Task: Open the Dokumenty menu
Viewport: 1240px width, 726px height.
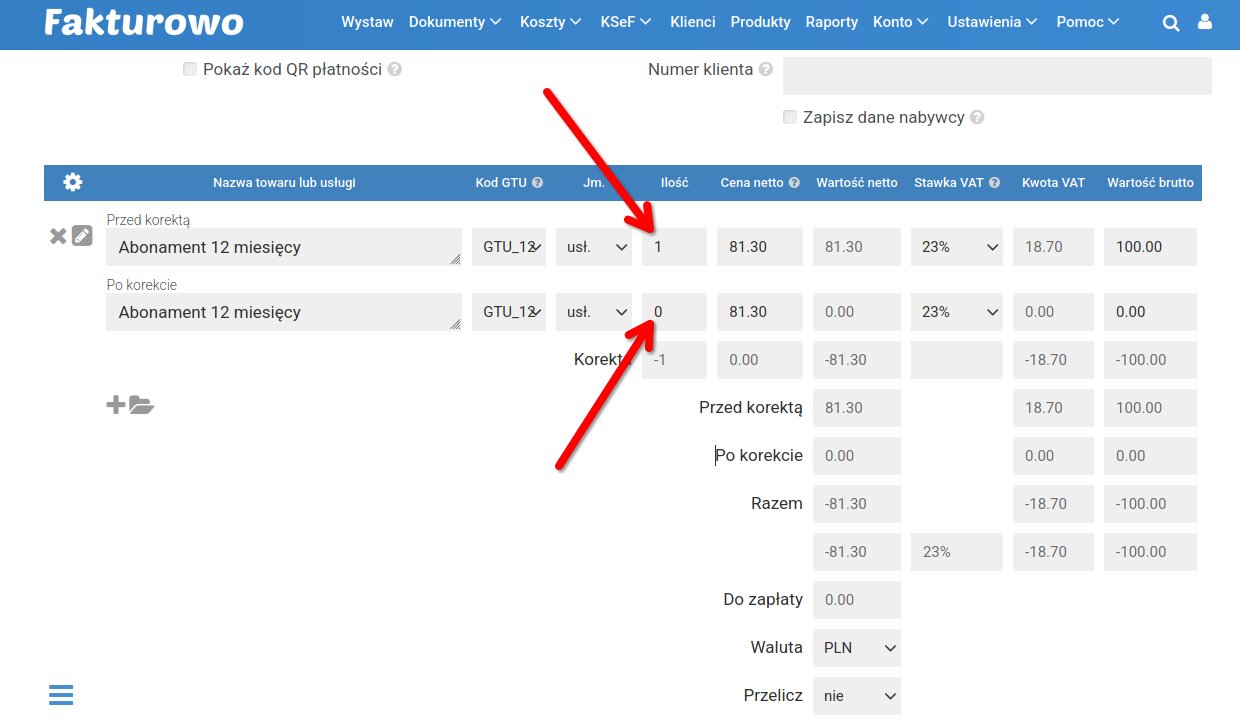Action: tap(454, 22)
